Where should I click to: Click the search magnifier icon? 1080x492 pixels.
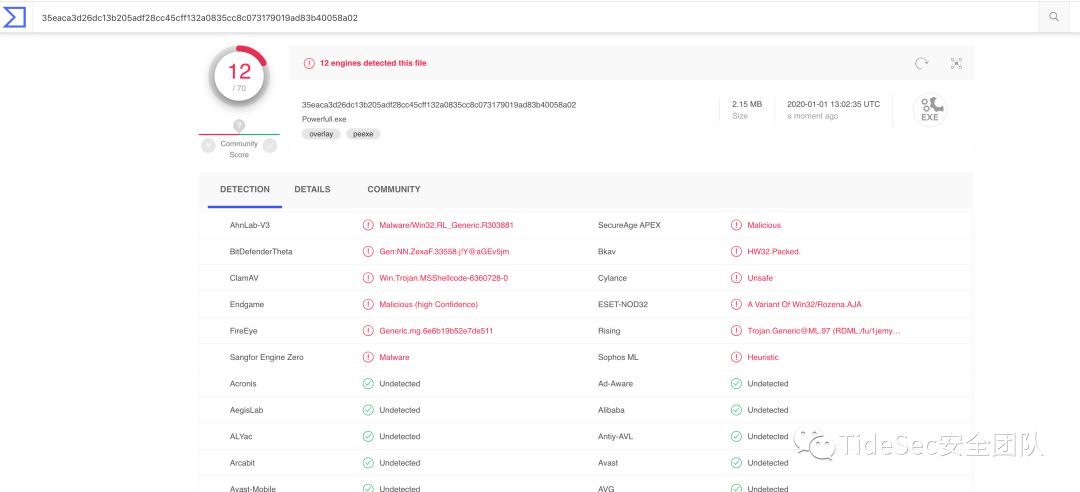1054,17
